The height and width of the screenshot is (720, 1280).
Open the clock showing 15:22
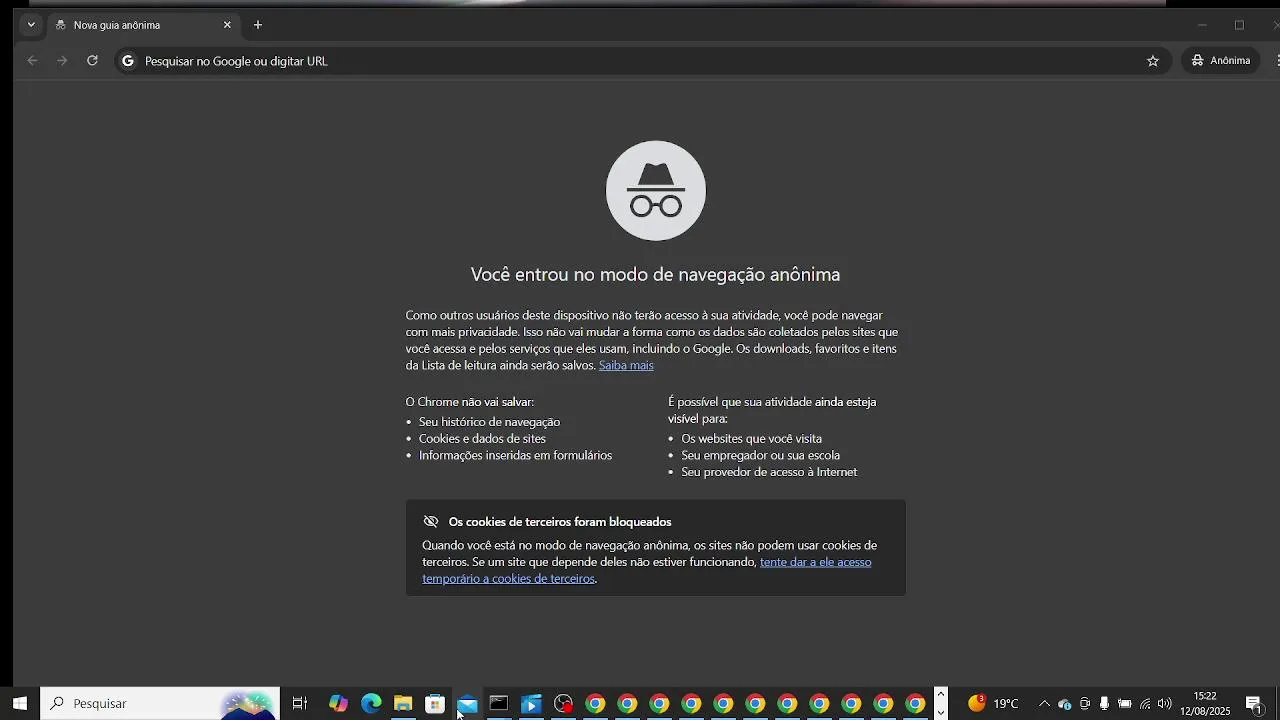click(1205, 704)
